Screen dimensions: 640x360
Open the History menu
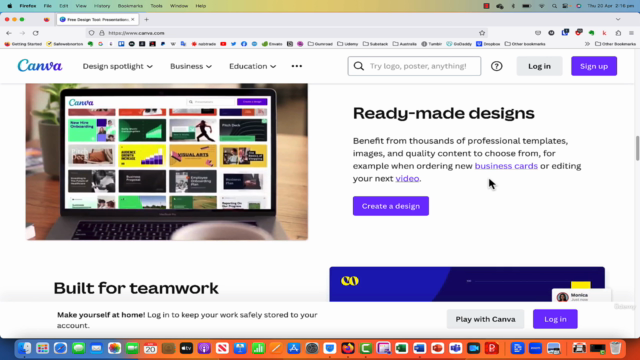[102, 6]
